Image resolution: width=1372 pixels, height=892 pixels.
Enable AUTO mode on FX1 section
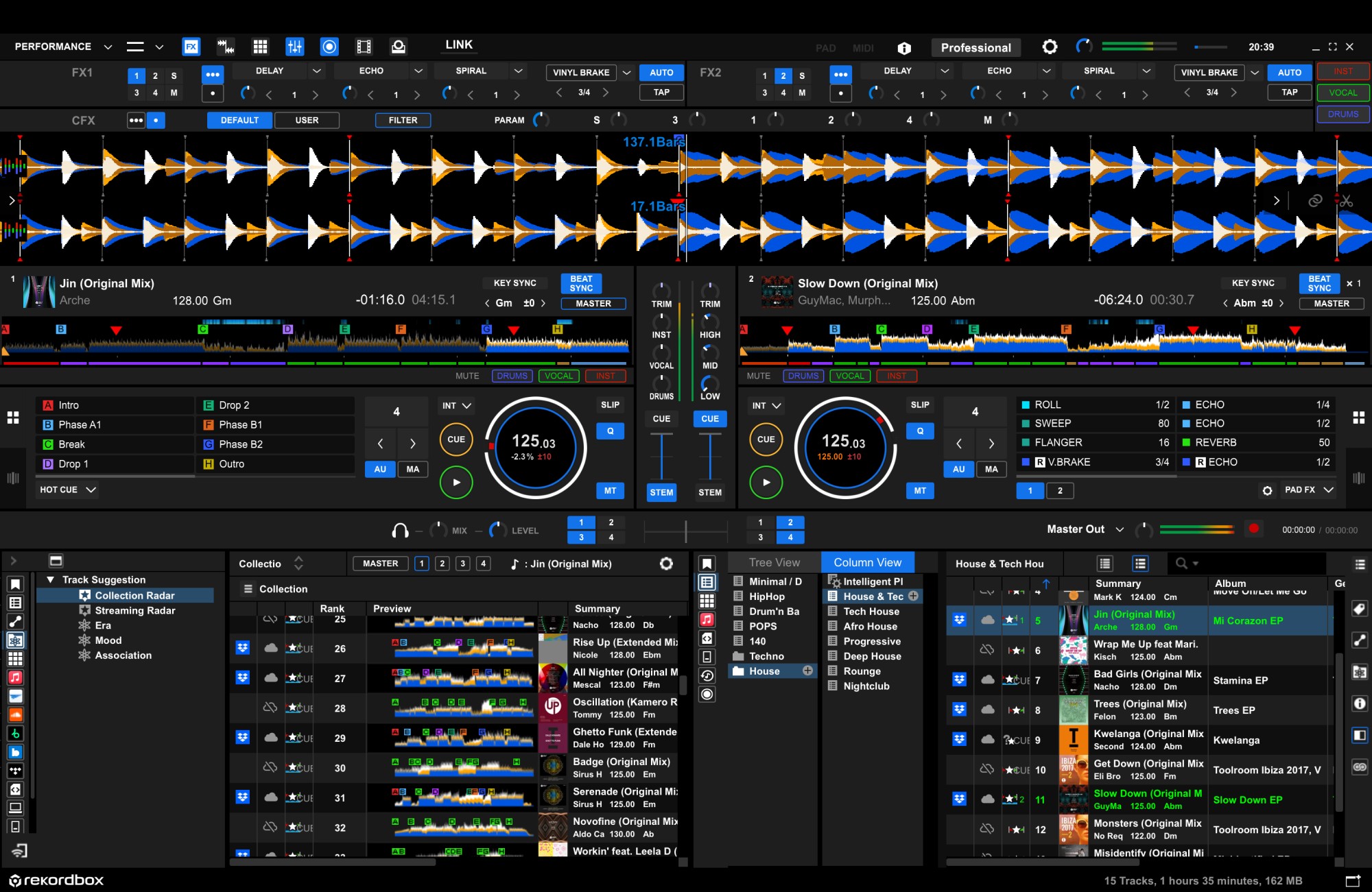(656, 71)
